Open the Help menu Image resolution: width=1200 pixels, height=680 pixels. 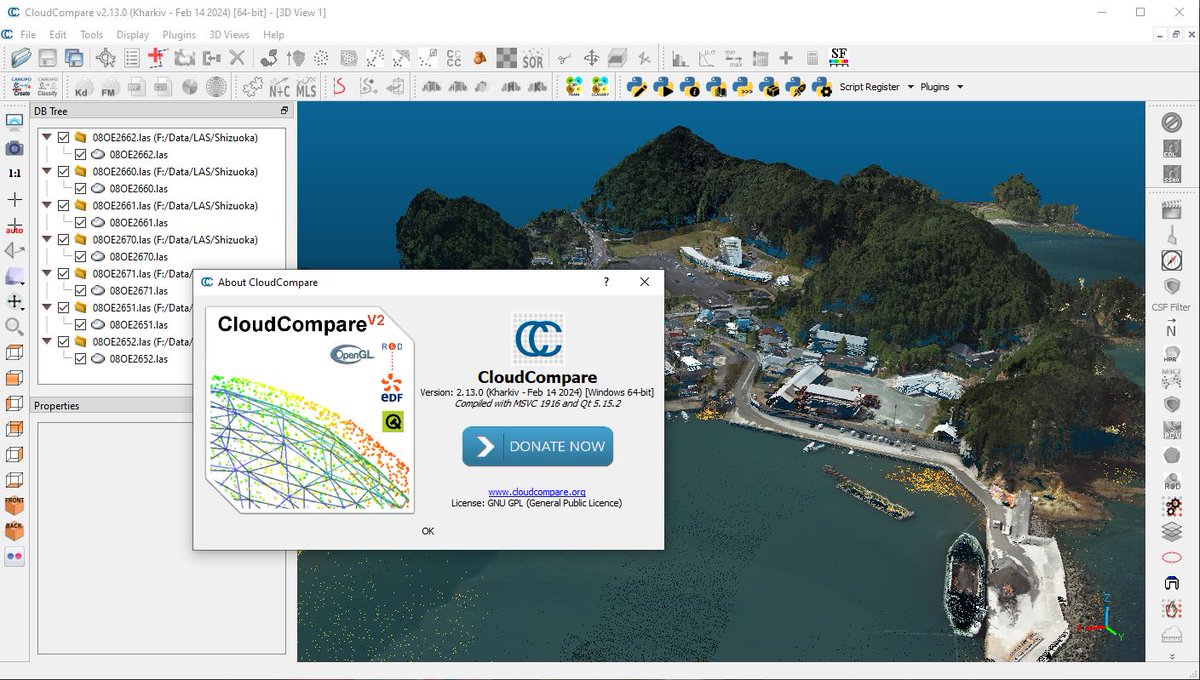[274, 34]
